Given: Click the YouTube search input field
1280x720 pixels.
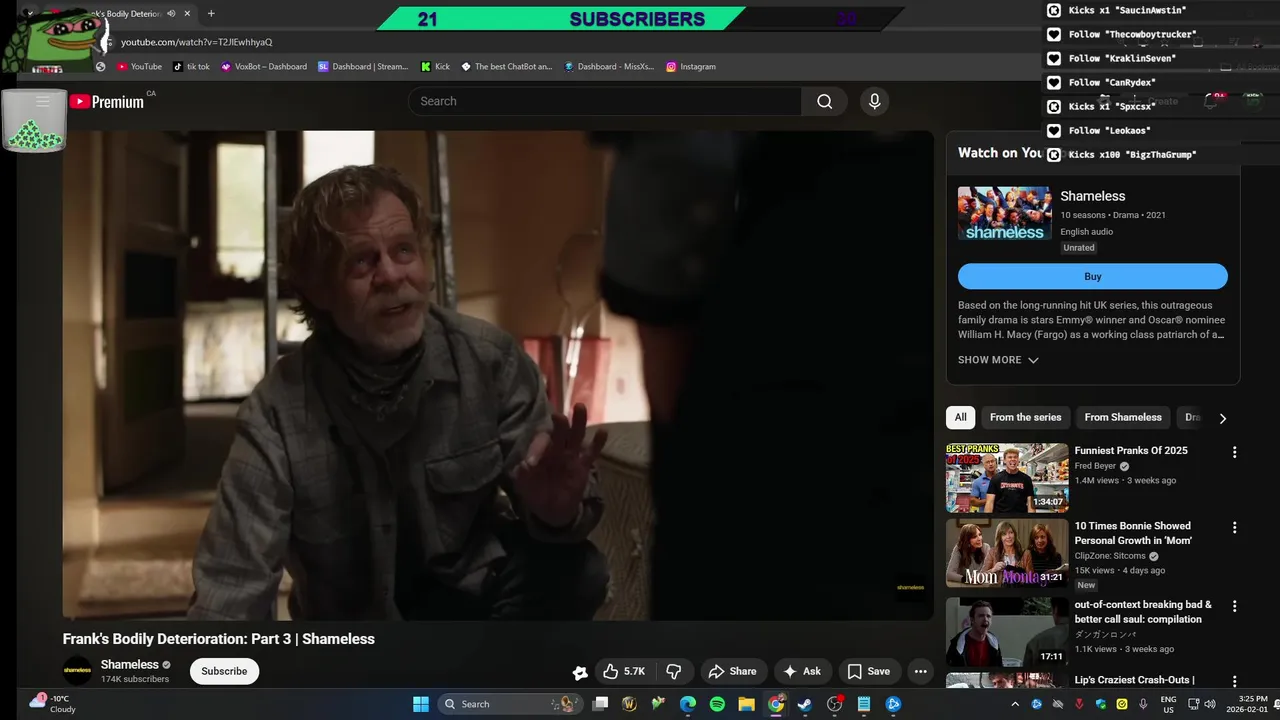Looking at the screenshot, I should click(x=605, y=101).
